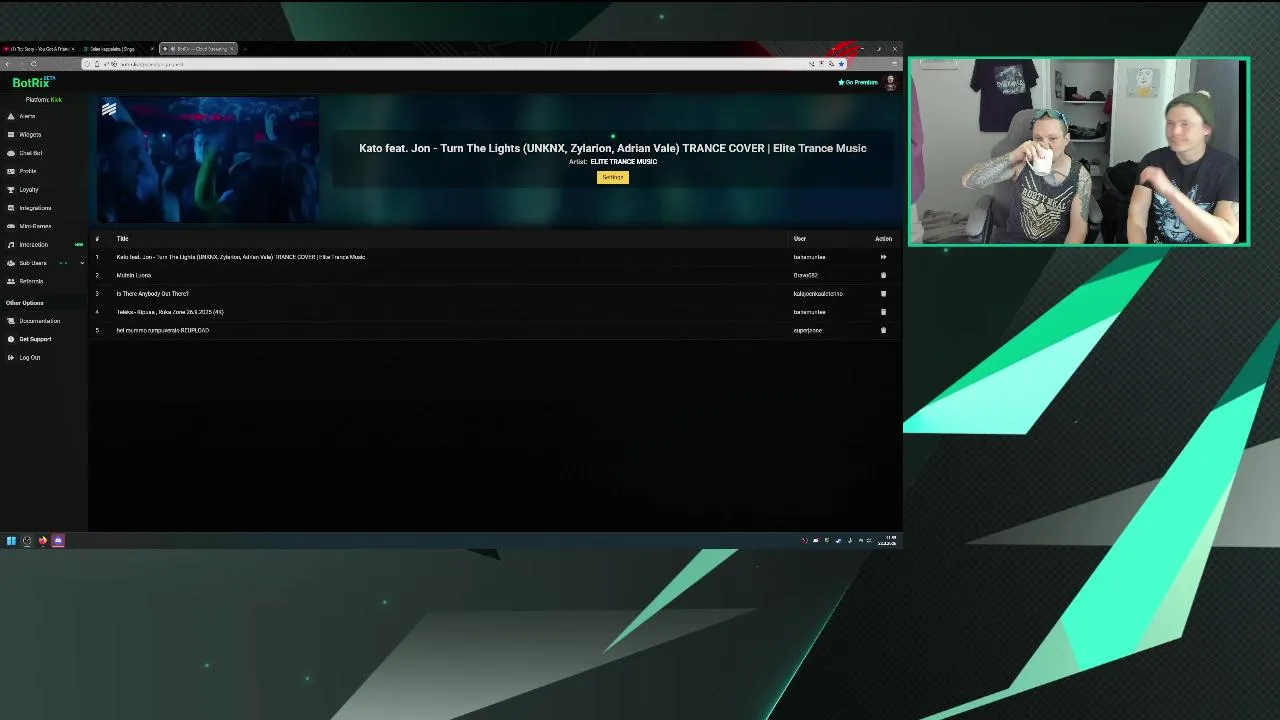Screen dimensions: 1280x720
Task: Open the purple Discord-like taskbar icon
Action: [x=58, y=541]
